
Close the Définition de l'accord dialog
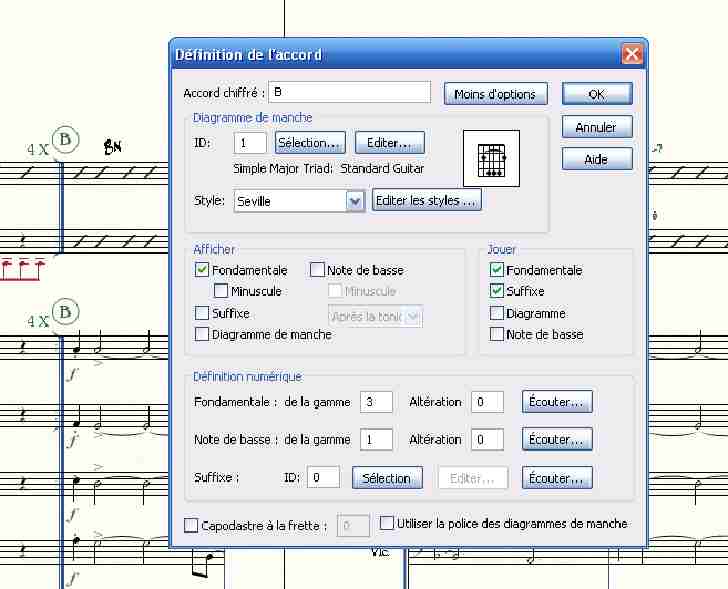click(x=631, y=54)
